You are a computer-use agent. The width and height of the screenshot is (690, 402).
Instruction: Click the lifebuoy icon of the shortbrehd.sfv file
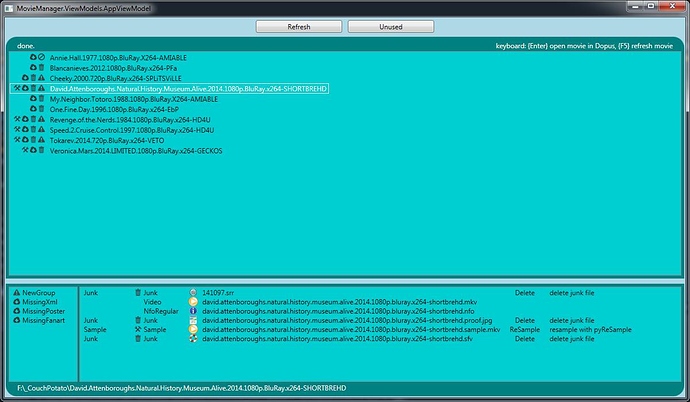193,339
